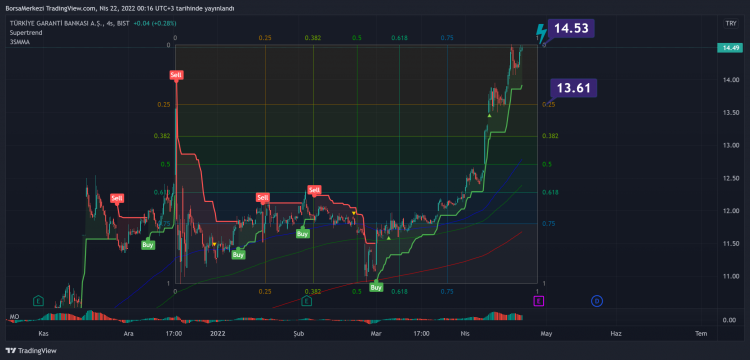Click the BorsaMerkezi TradingView.com publish header

tap(121, 8)
